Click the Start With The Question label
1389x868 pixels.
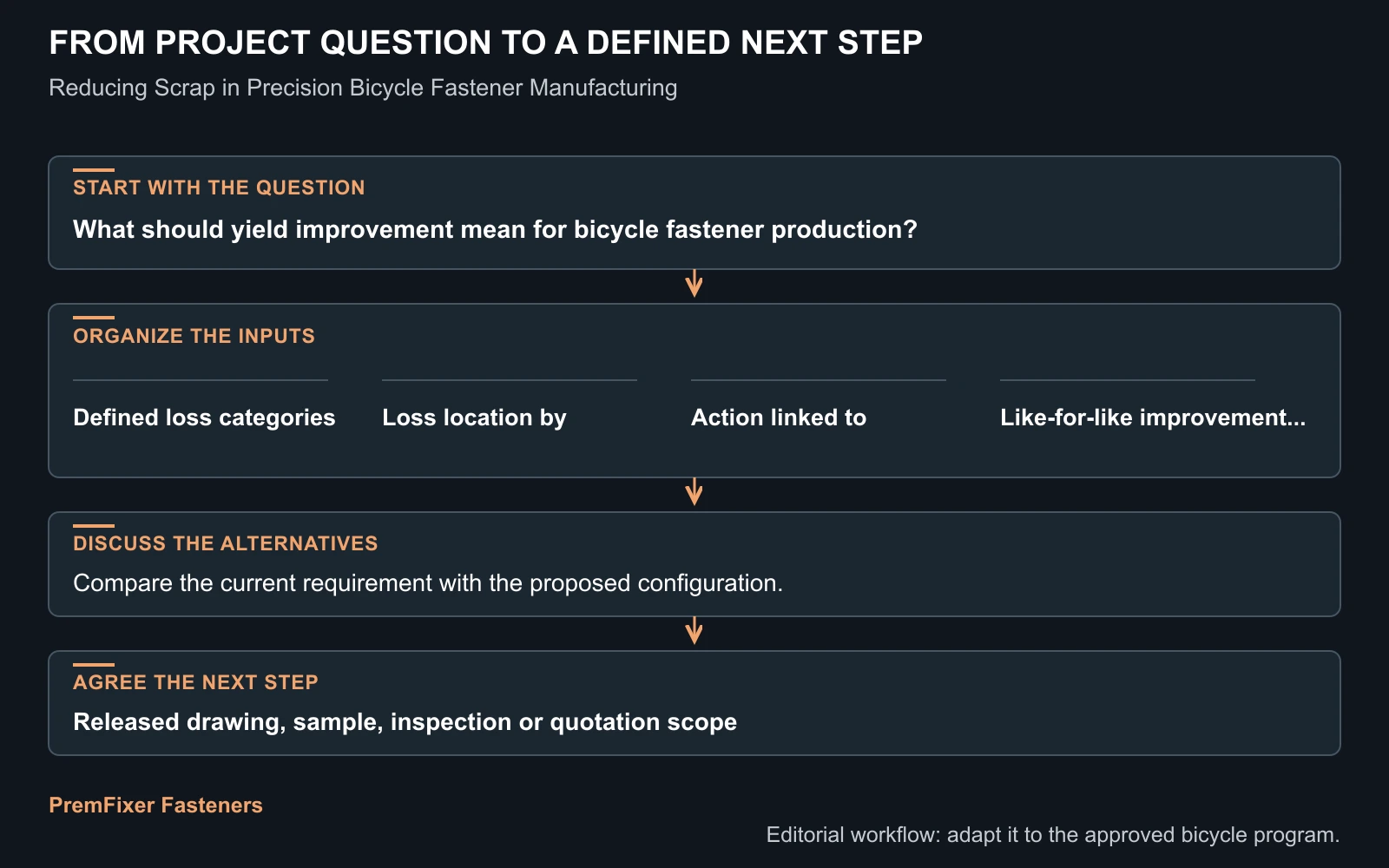click(219, 187)
